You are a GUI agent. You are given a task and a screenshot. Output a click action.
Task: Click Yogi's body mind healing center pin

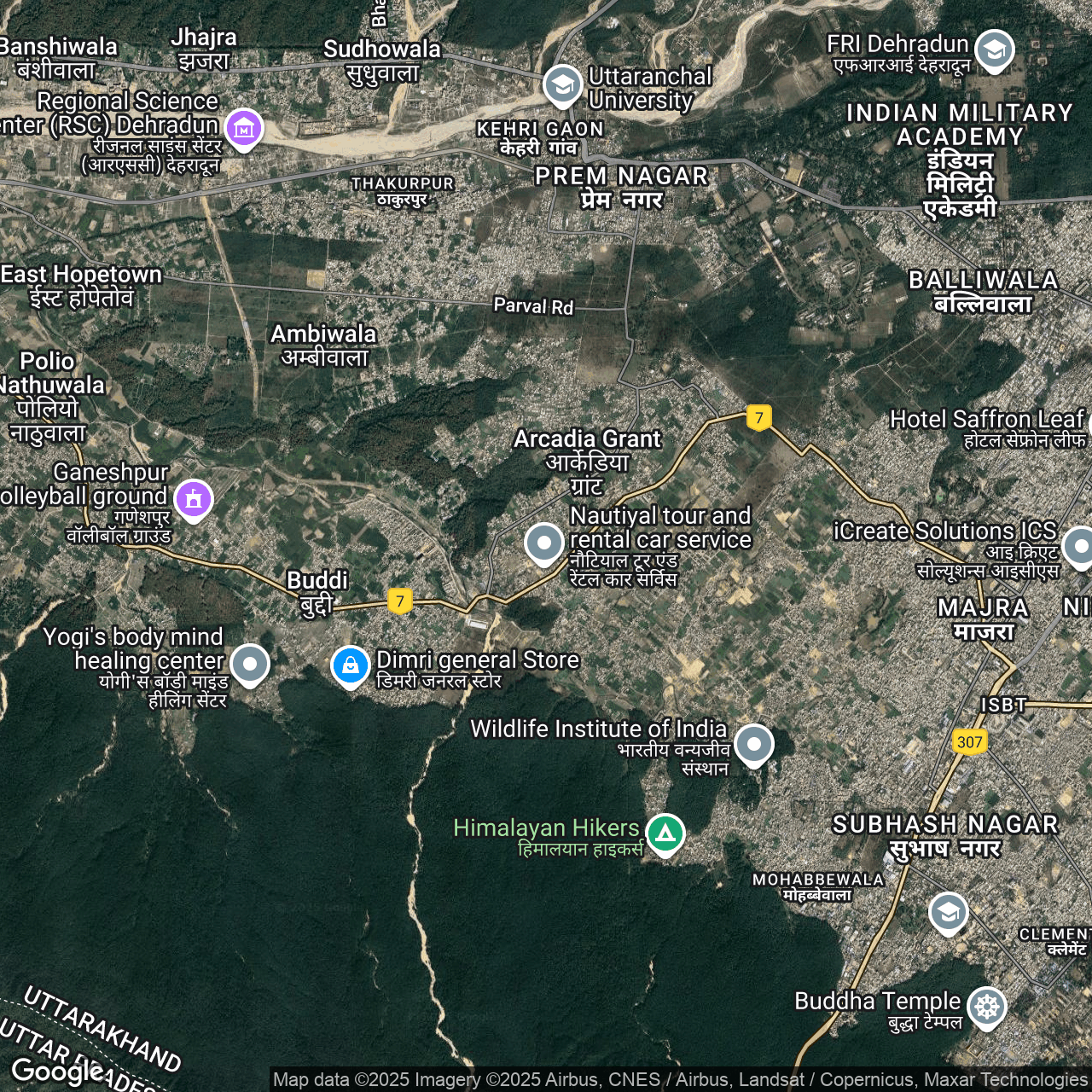(250, 663)
